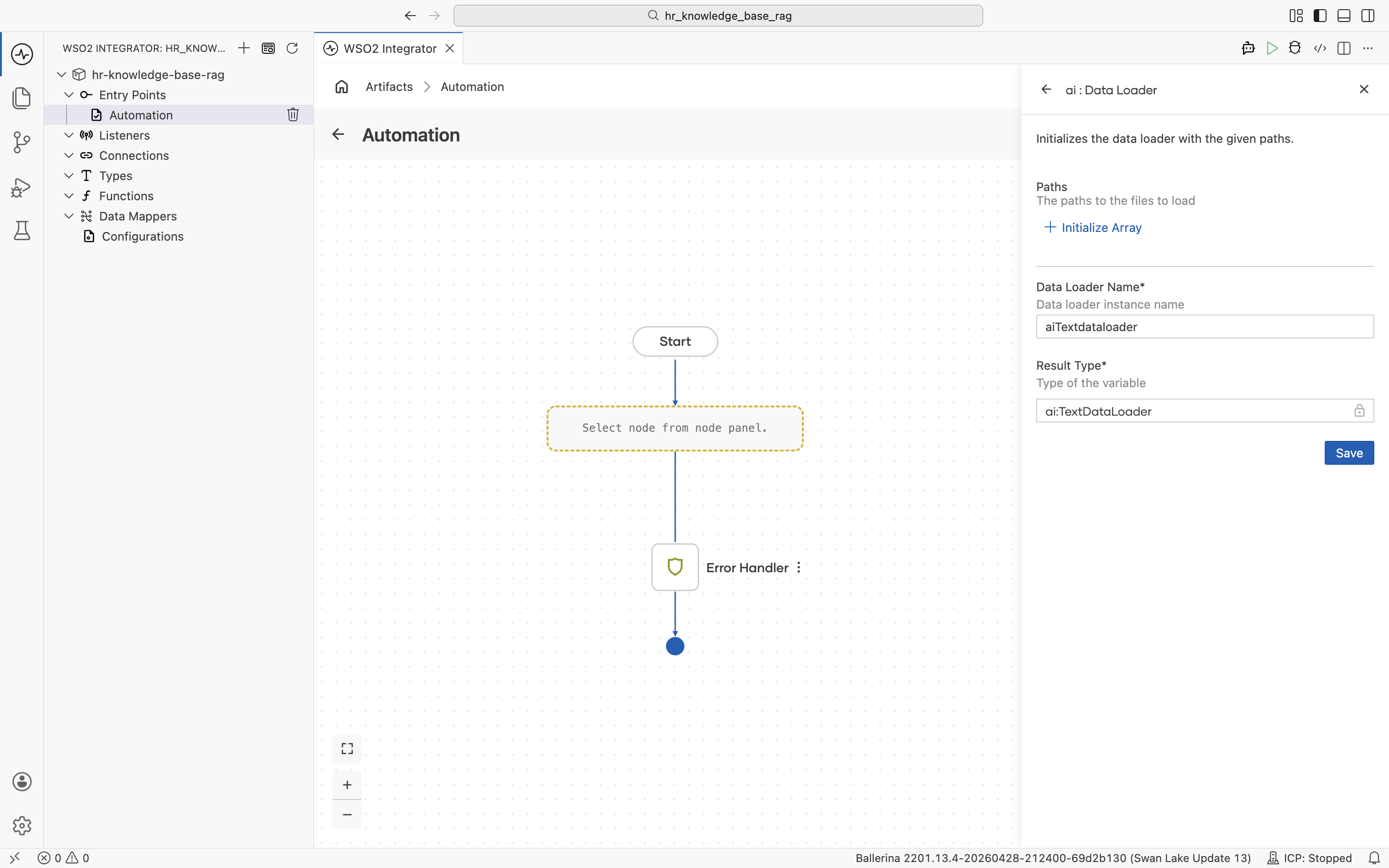Viewport: 1389px width, 868px height.
Task: Switch to the WSO2 Integrator tab
Action: pos(390,48)
